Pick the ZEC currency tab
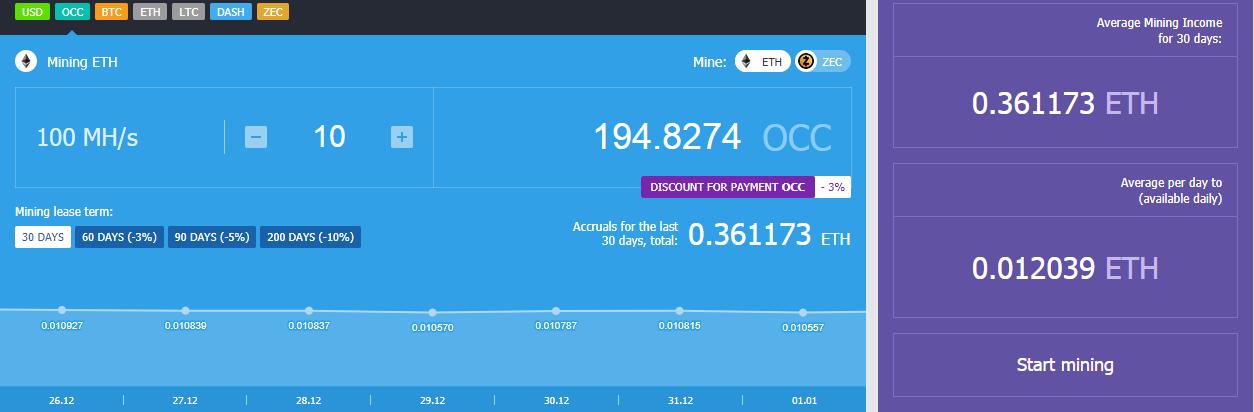1254x412 pixels. tap(273, 12)
